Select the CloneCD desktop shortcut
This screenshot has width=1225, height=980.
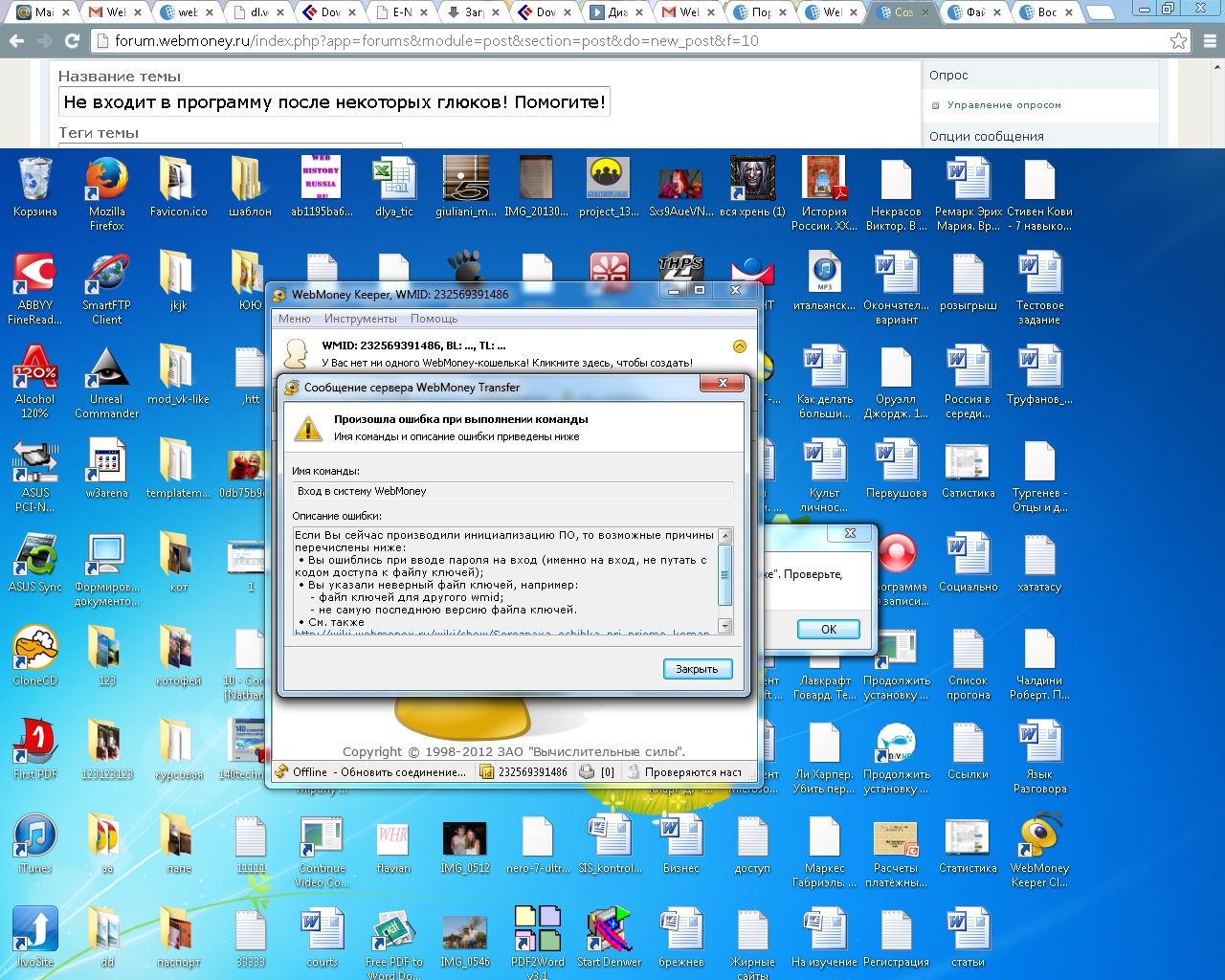coord(35,656)
